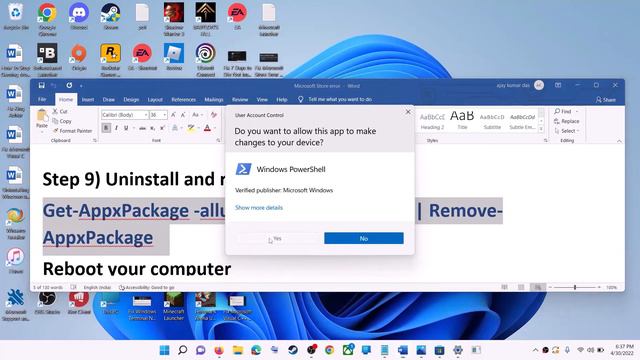Toggle Italic formatting
Image resolution: width=640 pixels, height=360 pixels.
pos(116,128)
